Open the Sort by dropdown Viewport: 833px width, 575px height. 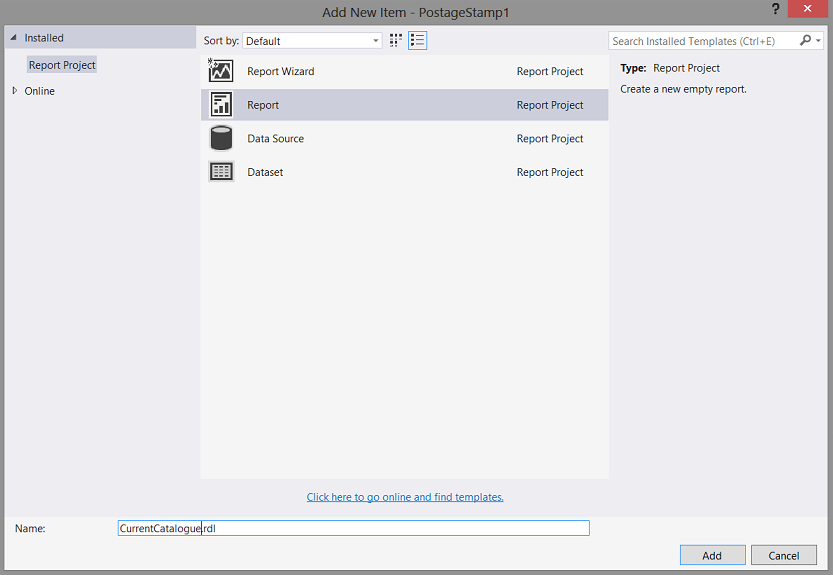[x=312, y=41]
